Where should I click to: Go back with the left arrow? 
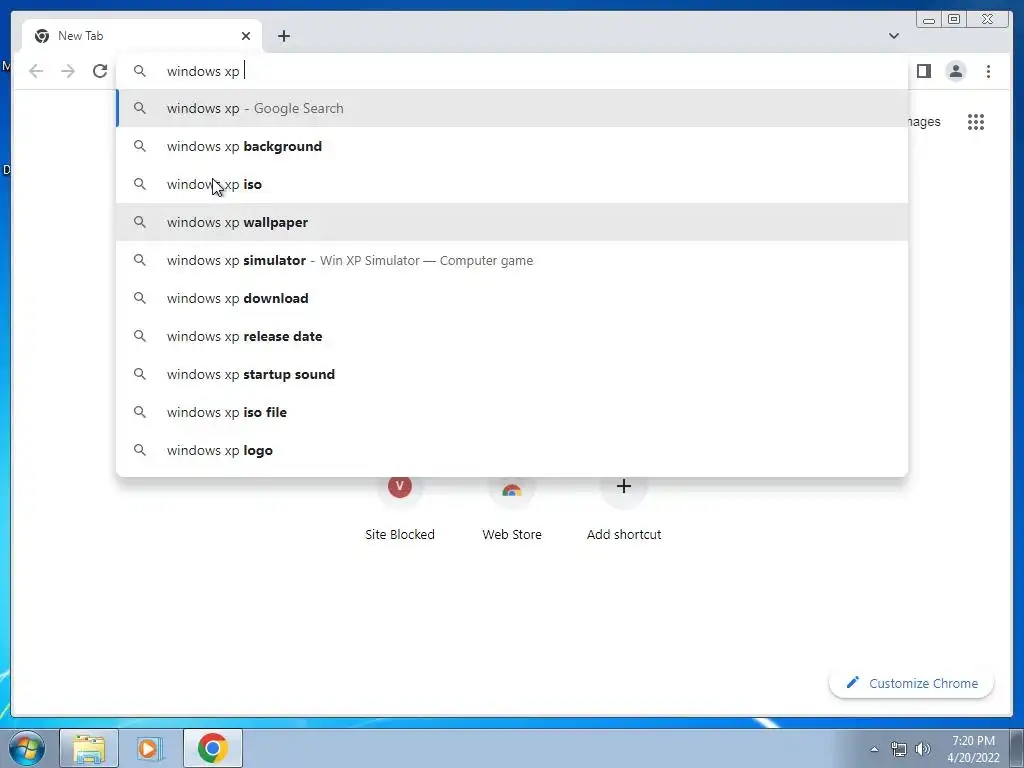point(36,71)
